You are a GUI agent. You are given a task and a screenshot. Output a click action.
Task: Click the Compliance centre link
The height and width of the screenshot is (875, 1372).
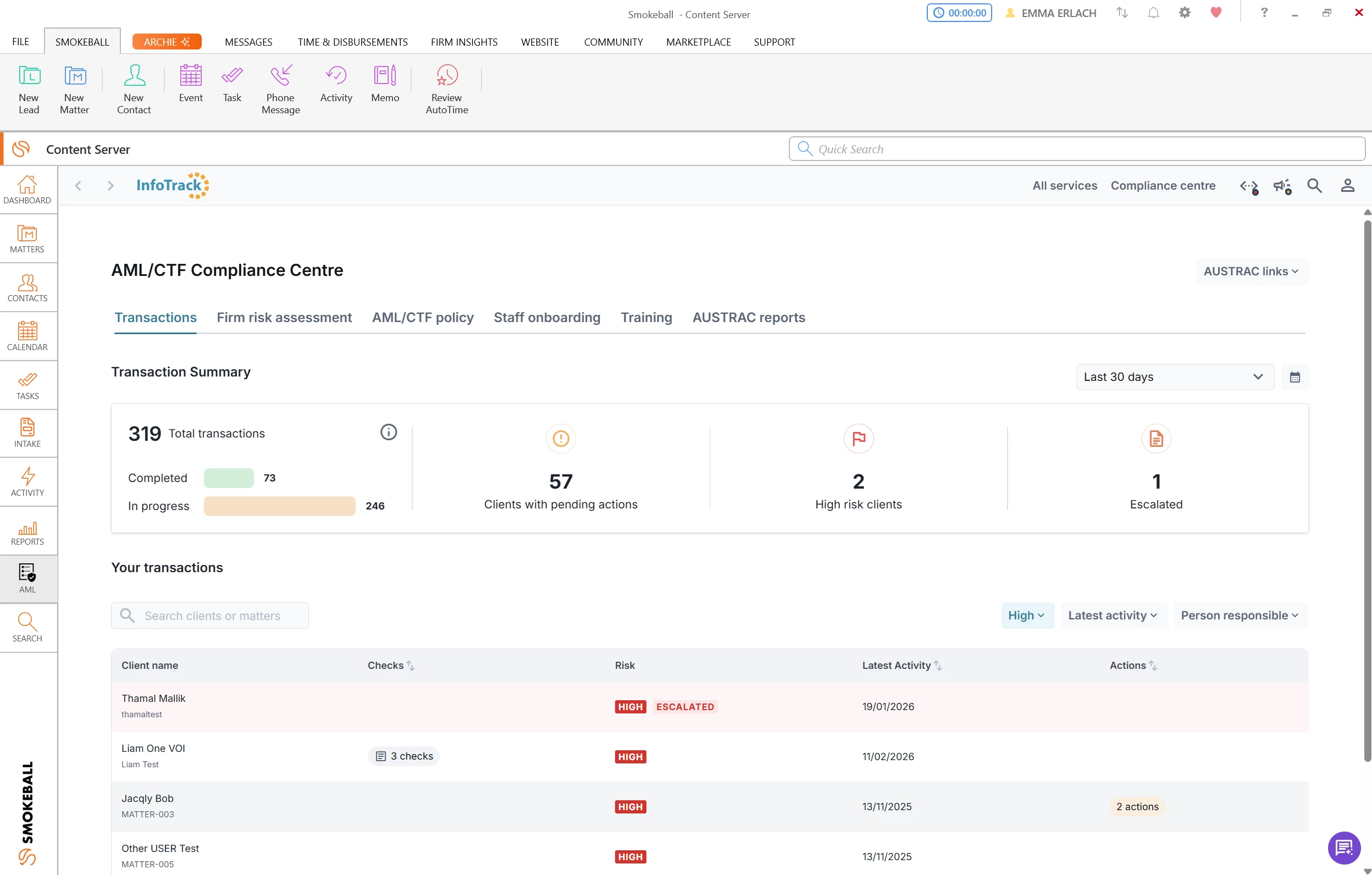tap(1163, 186)
